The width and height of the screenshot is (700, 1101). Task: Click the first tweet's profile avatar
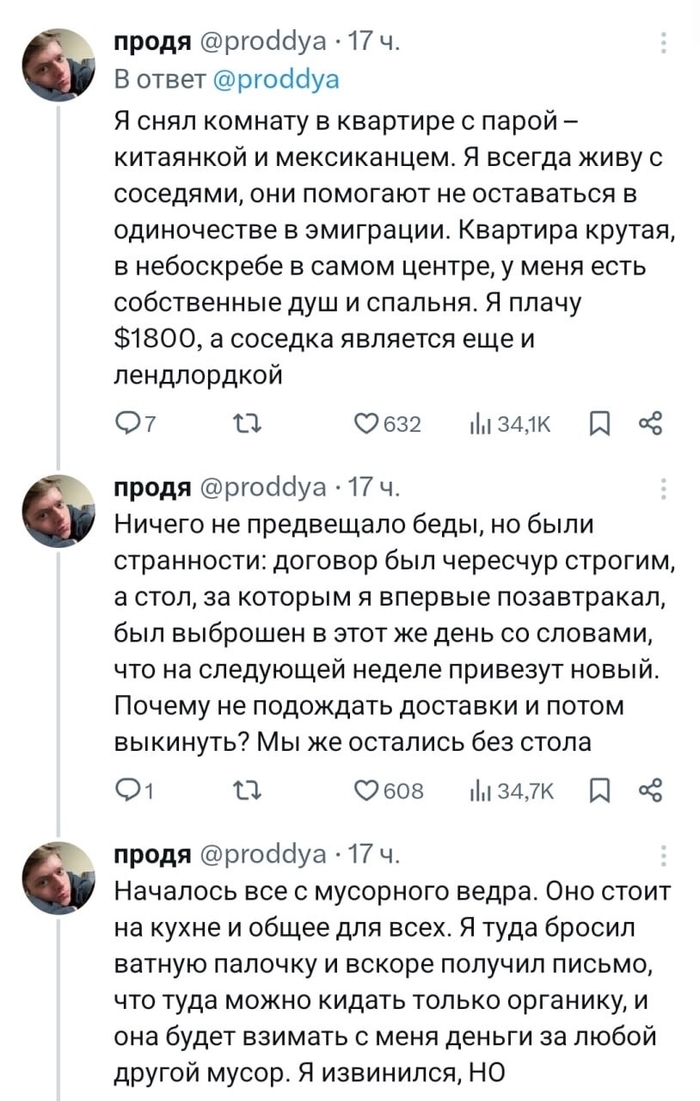59,62
